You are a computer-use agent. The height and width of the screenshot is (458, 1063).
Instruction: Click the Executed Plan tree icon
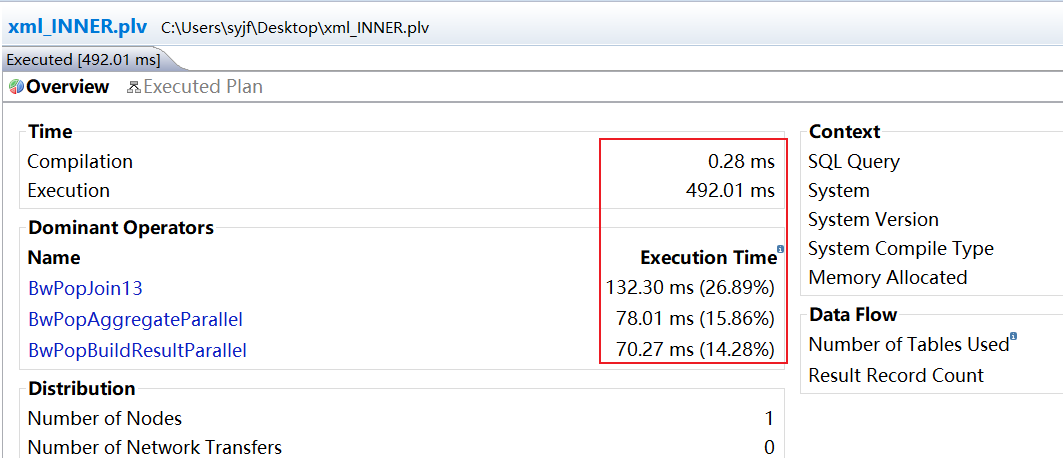pos(134,87)
